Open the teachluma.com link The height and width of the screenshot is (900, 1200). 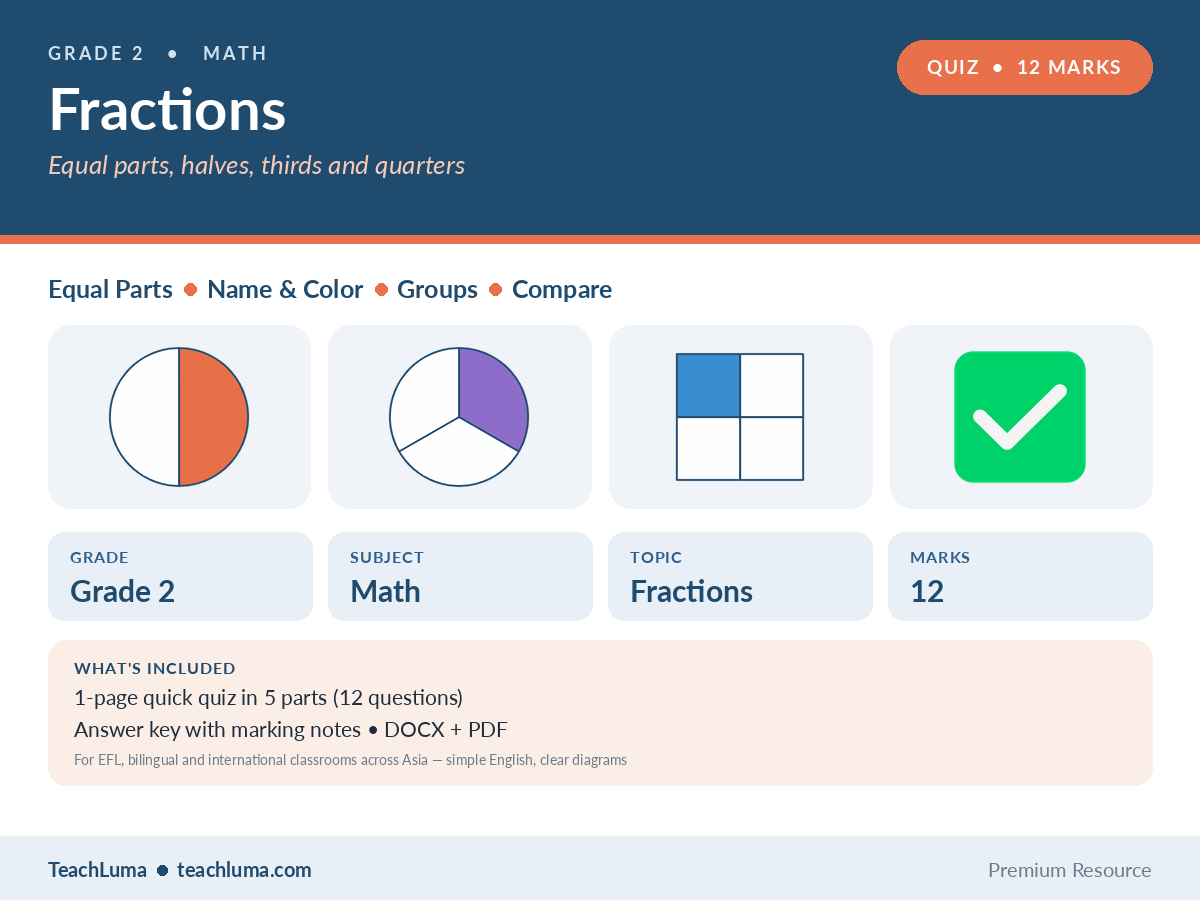(x=244, y=870)
